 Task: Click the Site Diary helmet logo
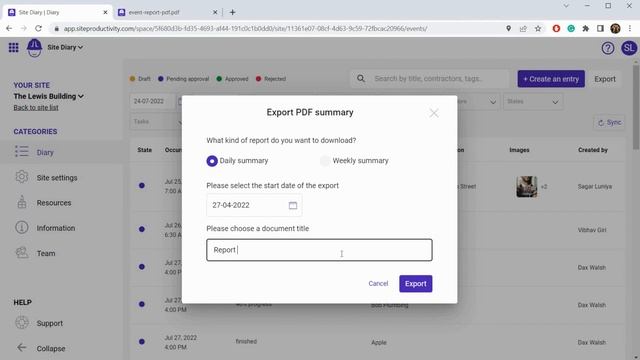click(x=34, y=48)
